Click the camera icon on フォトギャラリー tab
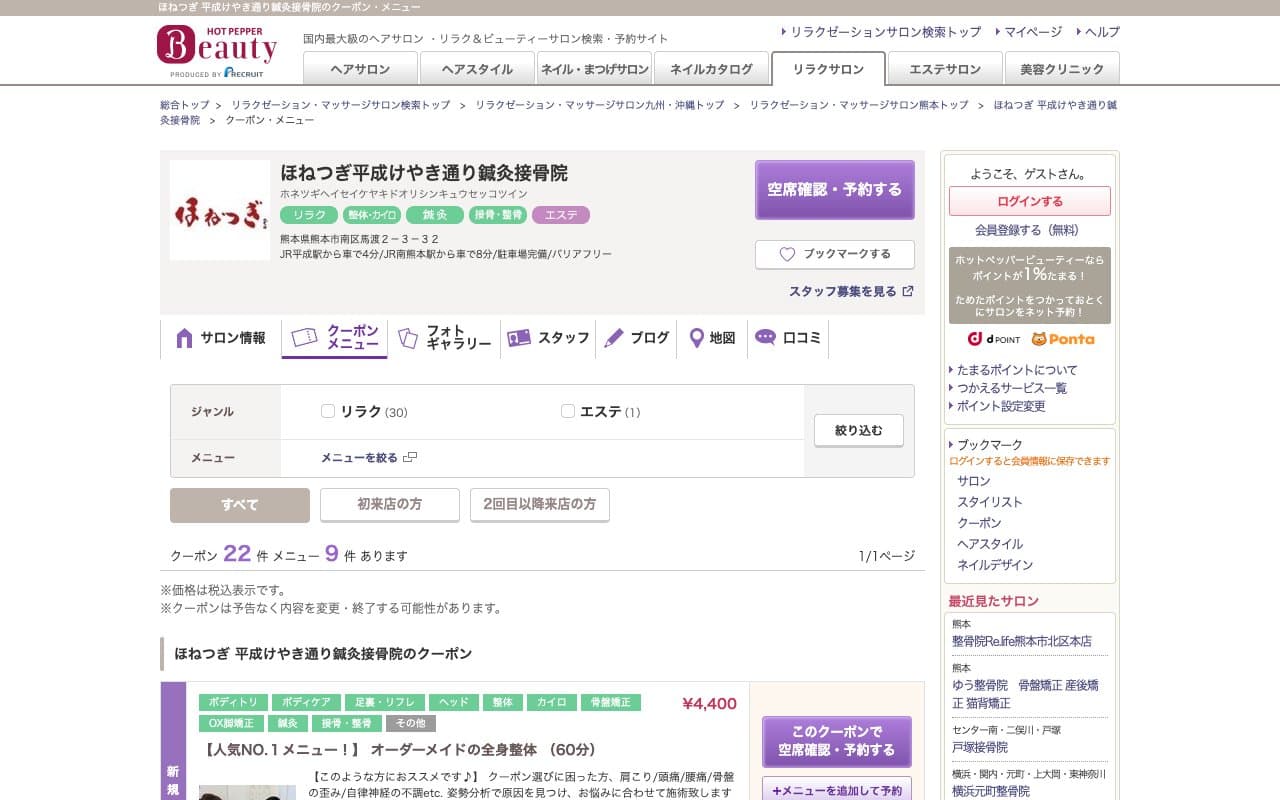The width and height of the screenshot is (1280, 800). click(407, 338)
